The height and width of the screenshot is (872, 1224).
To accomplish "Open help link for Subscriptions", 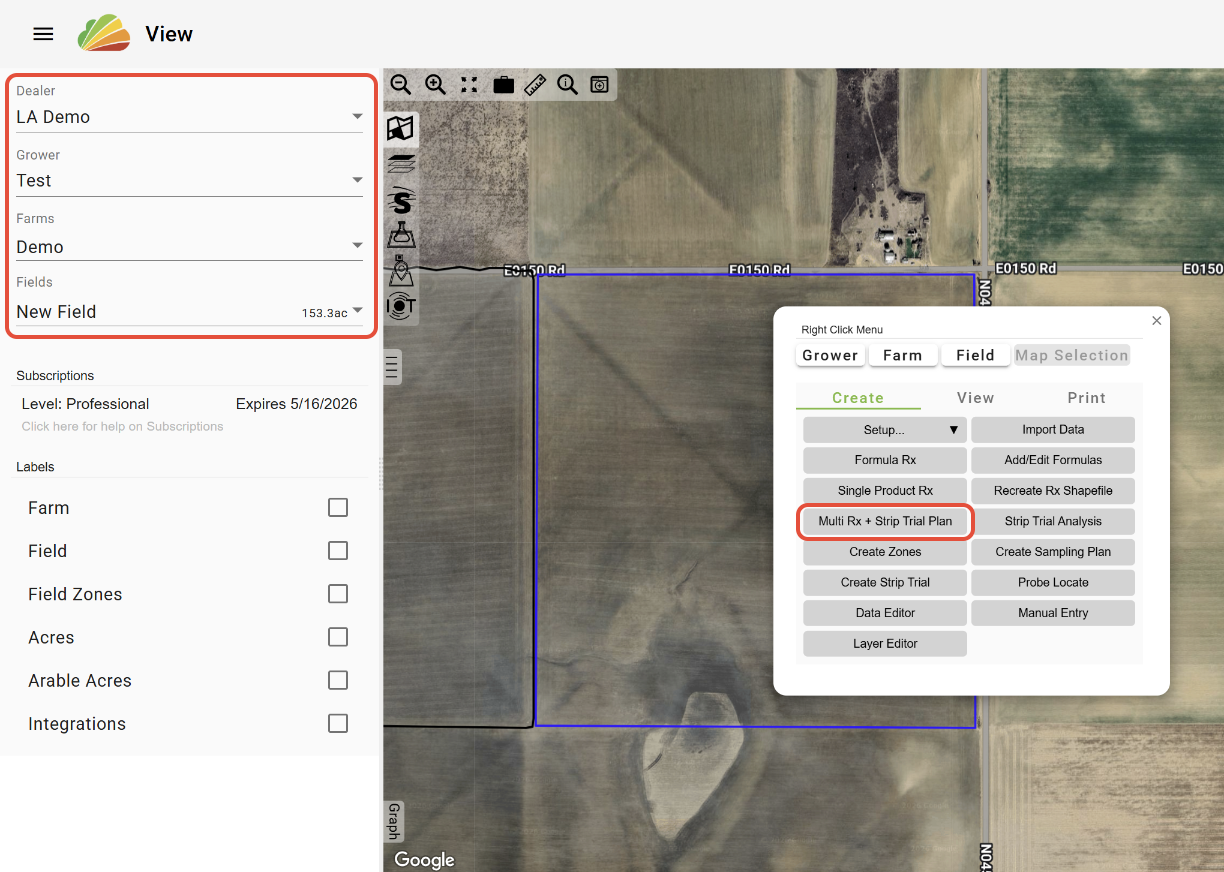I will coord(123,427).
